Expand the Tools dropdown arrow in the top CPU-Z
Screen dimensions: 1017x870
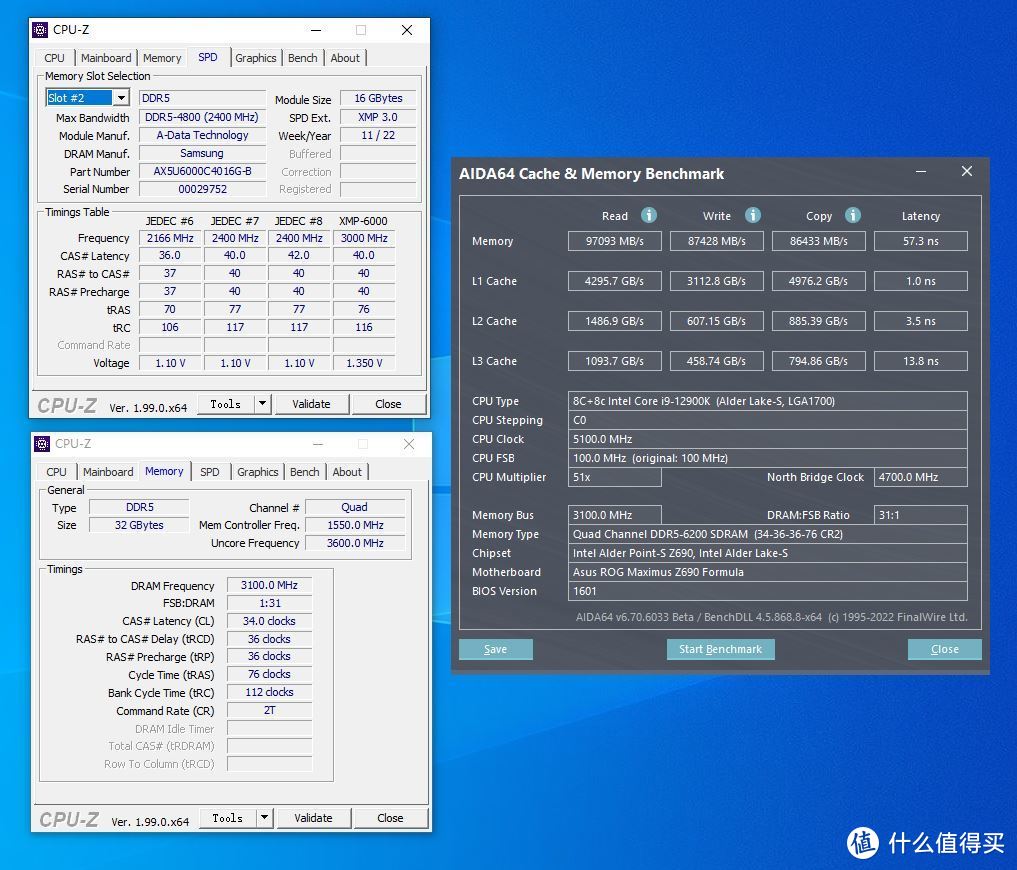[263, 404]
